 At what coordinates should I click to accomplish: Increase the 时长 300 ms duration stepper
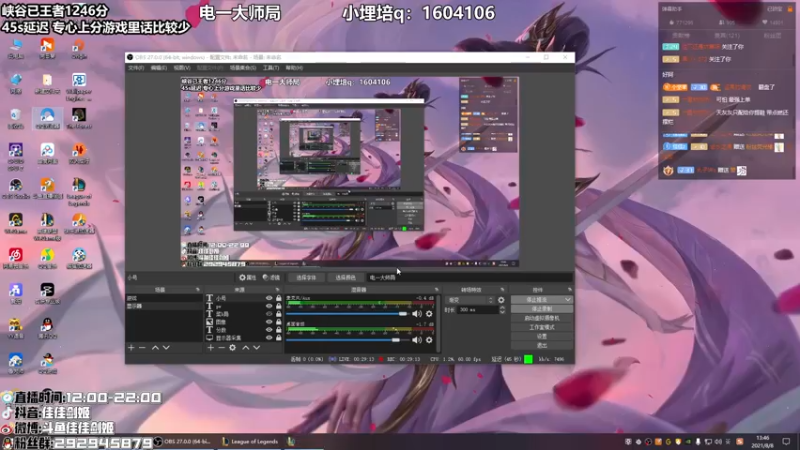tap(502, 308)
